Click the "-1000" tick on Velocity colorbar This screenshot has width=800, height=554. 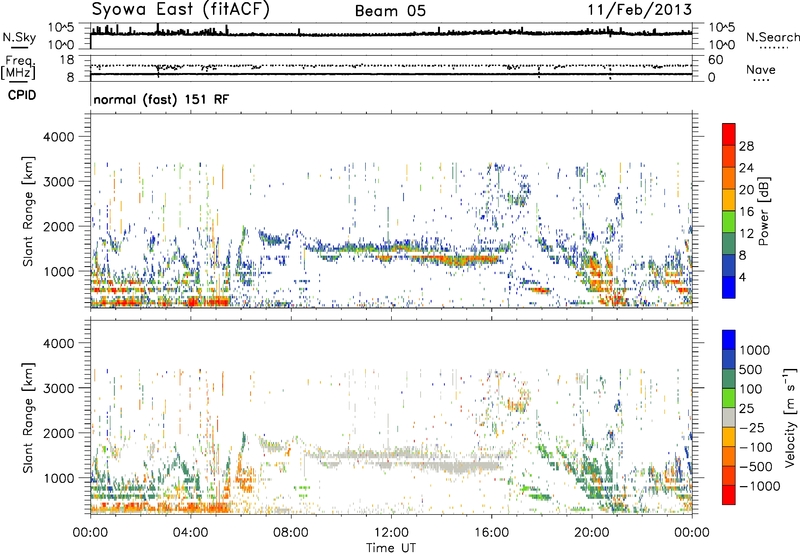coord(760,486)
